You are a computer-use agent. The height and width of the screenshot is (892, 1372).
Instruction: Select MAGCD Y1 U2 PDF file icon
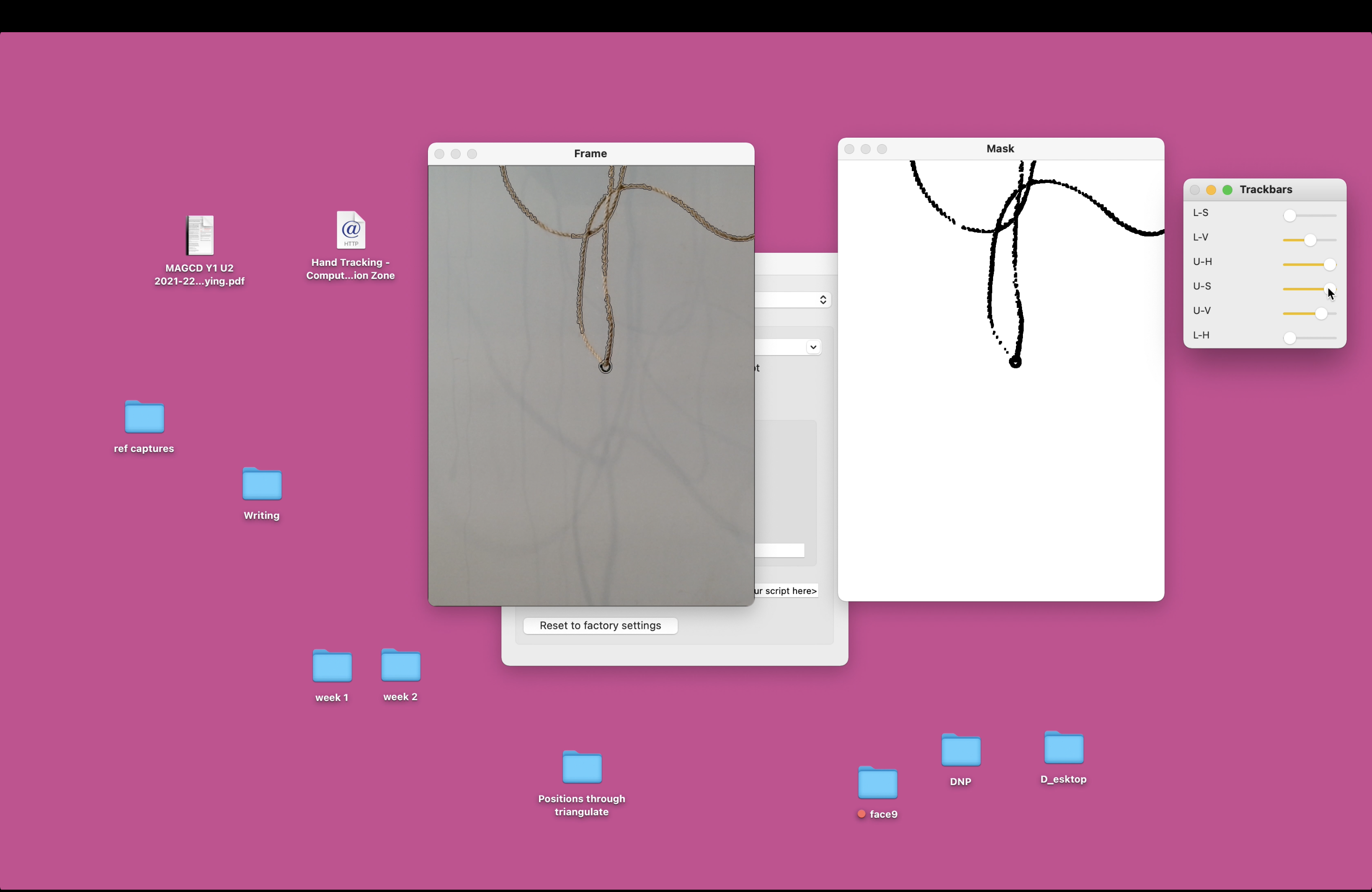click(200, 235)
